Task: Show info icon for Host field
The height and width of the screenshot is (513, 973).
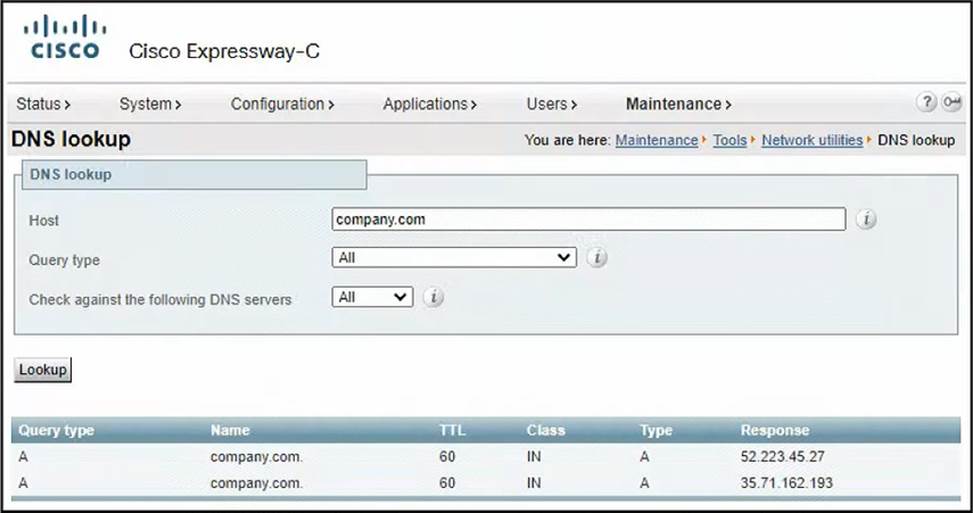Action: coord(866,219)
